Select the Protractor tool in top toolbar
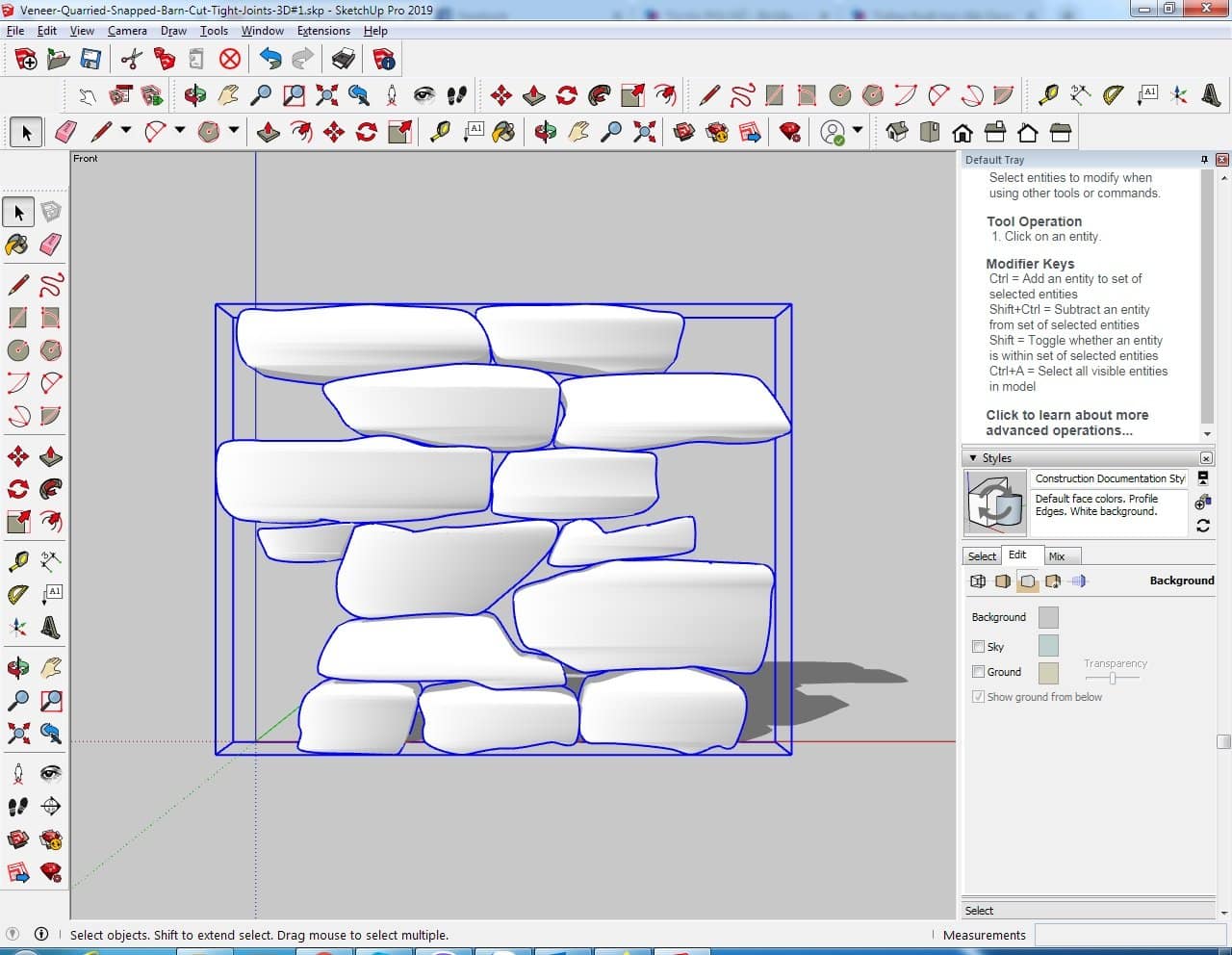 1114,94
